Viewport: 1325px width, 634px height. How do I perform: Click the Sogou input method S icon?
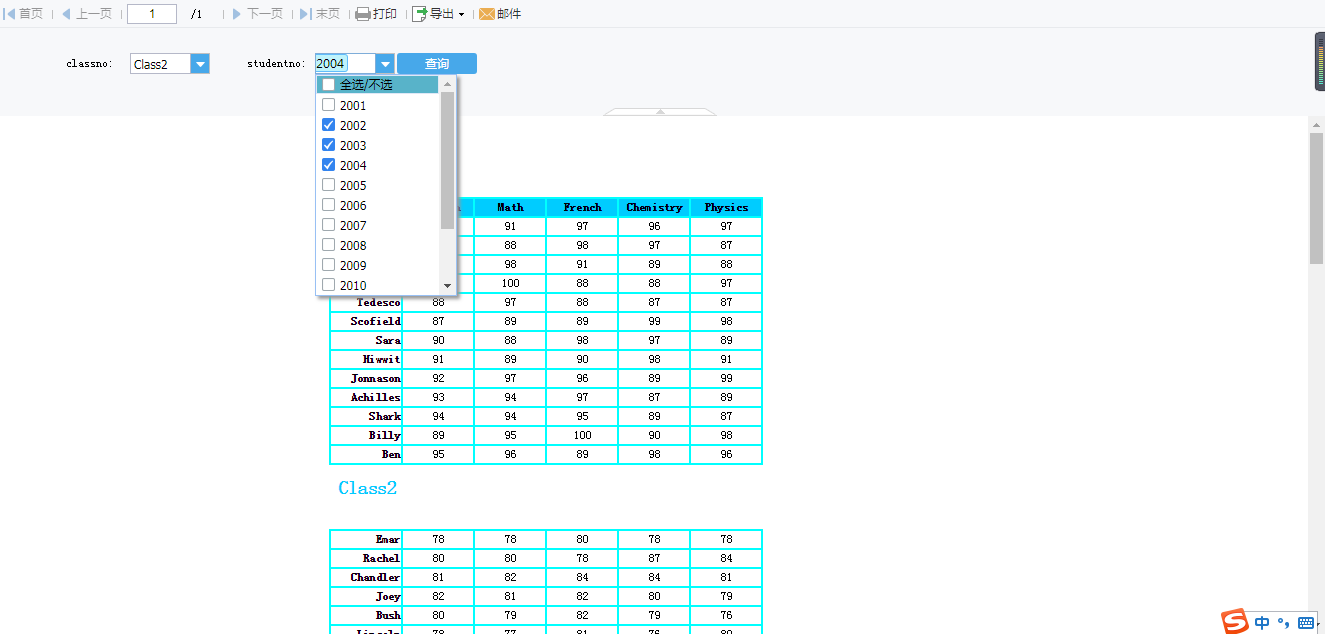(x=1236, y=621)
